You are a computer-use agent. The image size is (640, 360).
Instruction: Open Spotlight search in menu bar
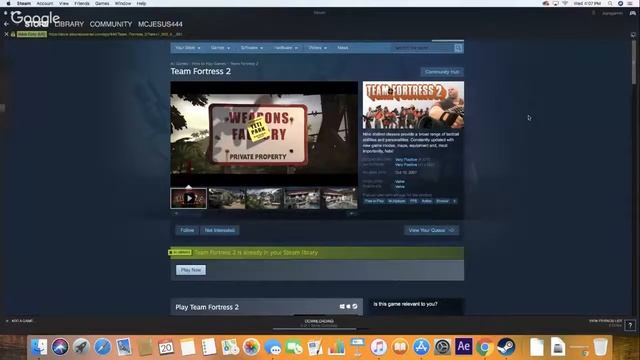point(610,3)
